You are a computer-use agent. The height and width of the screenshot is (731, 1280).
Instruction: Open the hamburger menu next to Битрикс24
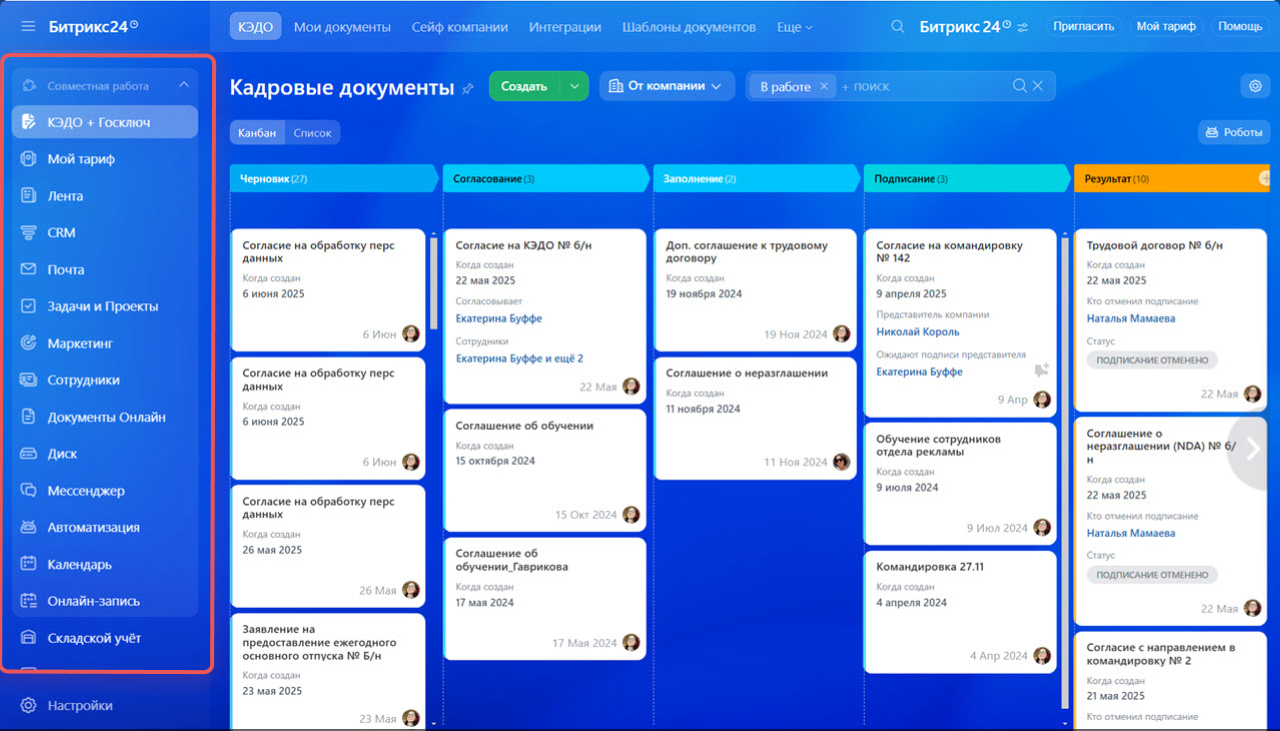28,26
